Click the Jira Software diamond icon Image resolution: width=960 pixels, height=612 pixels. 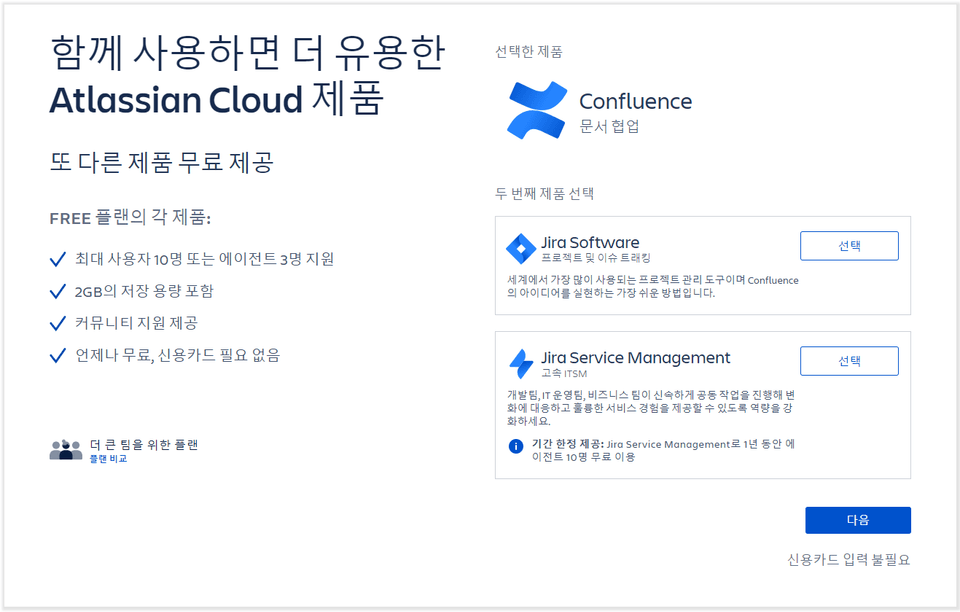point(521,248)
